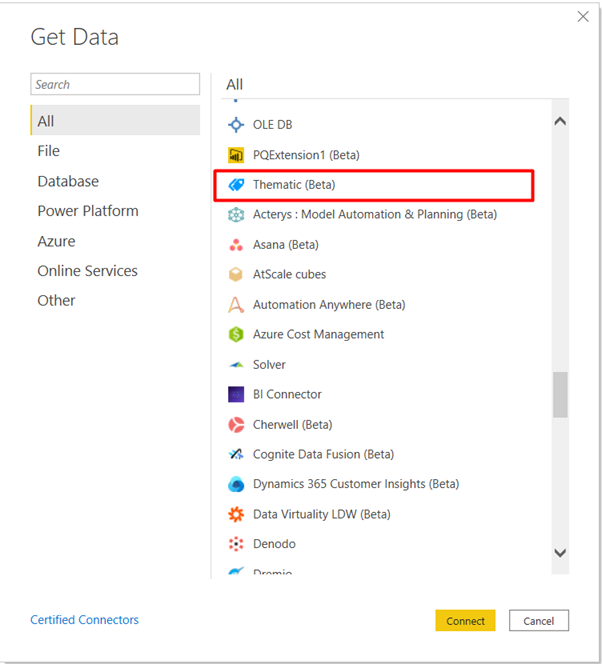The height and width of the screenshot is (664, 602).
Task: Select PQExtension1 (Beta) label
Action: click(x=306, y=155)
